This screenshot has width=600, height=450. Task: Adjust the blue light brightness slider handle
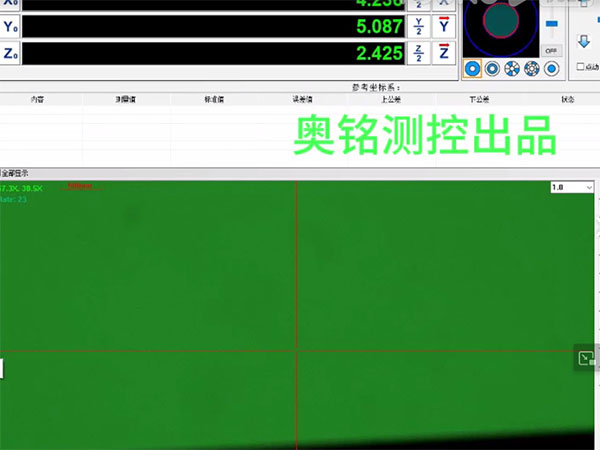click(551, 24)
